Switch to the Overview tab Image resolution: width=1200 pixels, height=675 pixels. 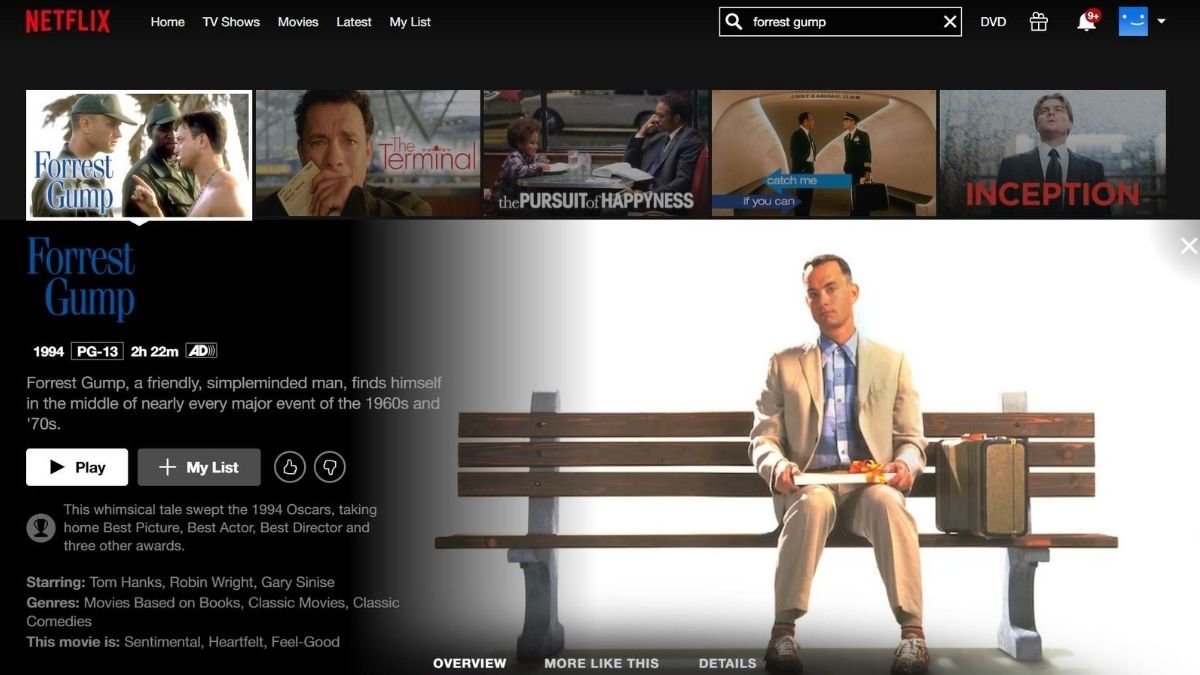(x=470, y=663)
